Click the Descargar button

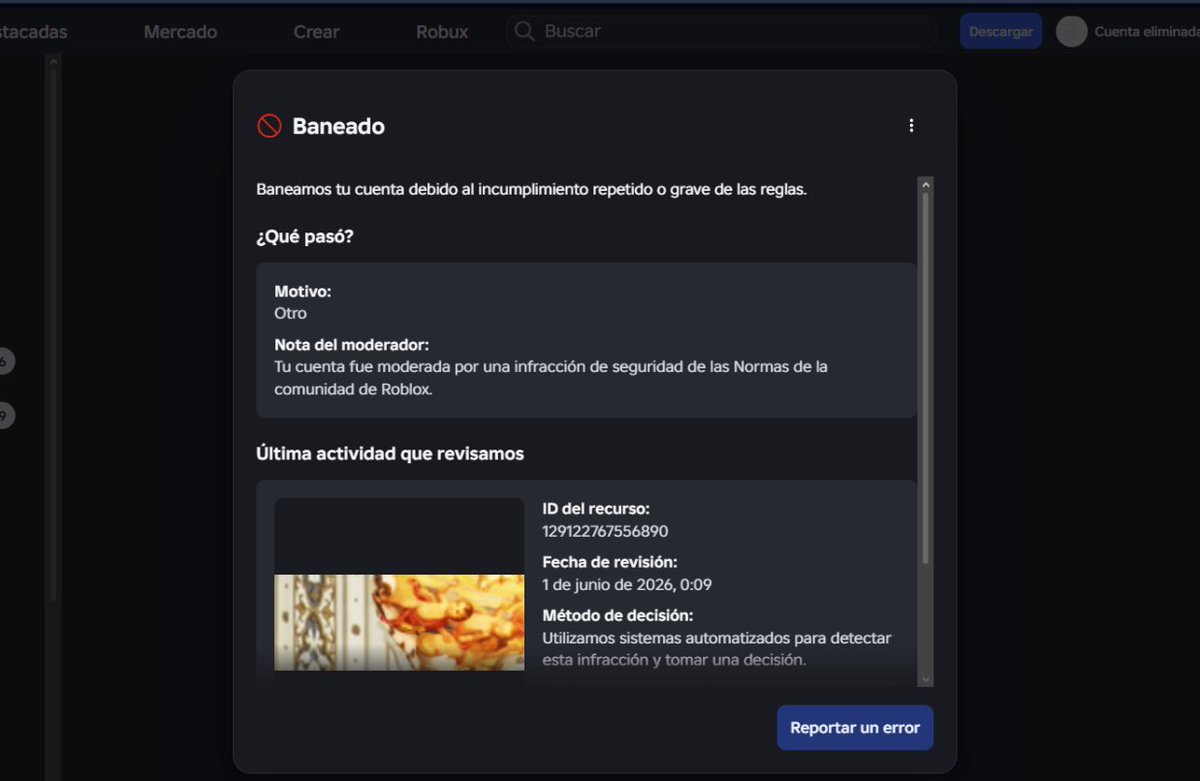1001,31
